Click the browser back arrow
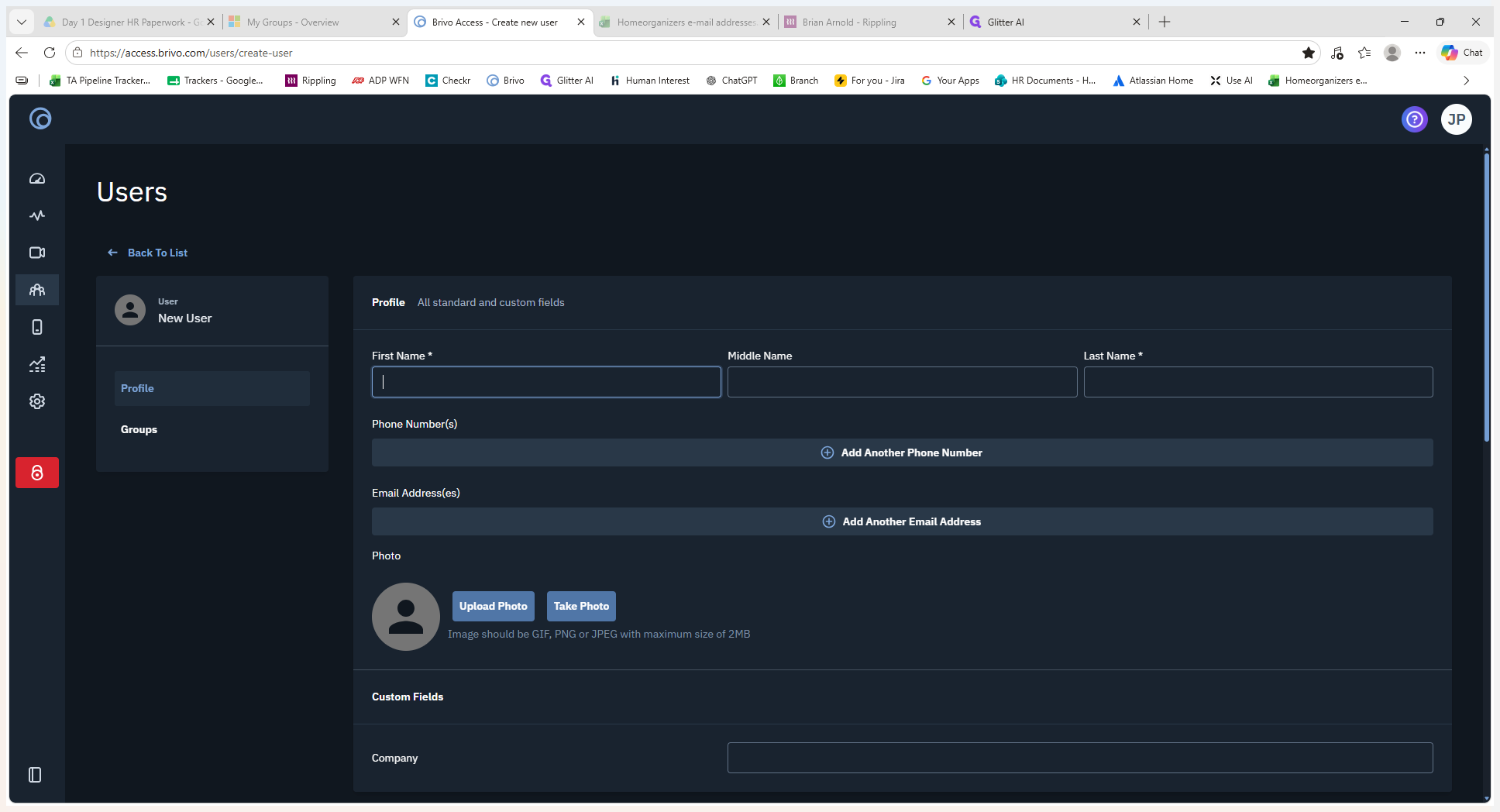The height and width of the screenshot is (812, 1500). tap(22, 53)
